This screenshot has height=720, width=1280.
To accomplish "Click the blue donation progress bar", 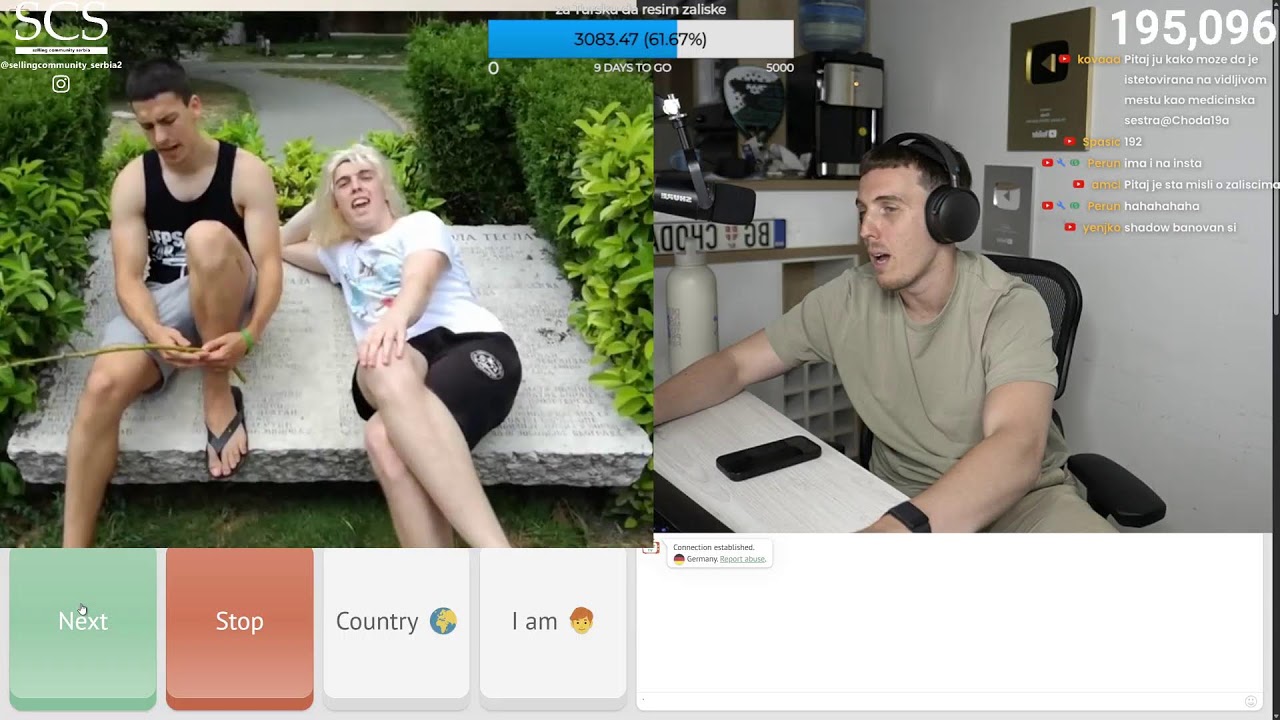I will coord(640,39).
